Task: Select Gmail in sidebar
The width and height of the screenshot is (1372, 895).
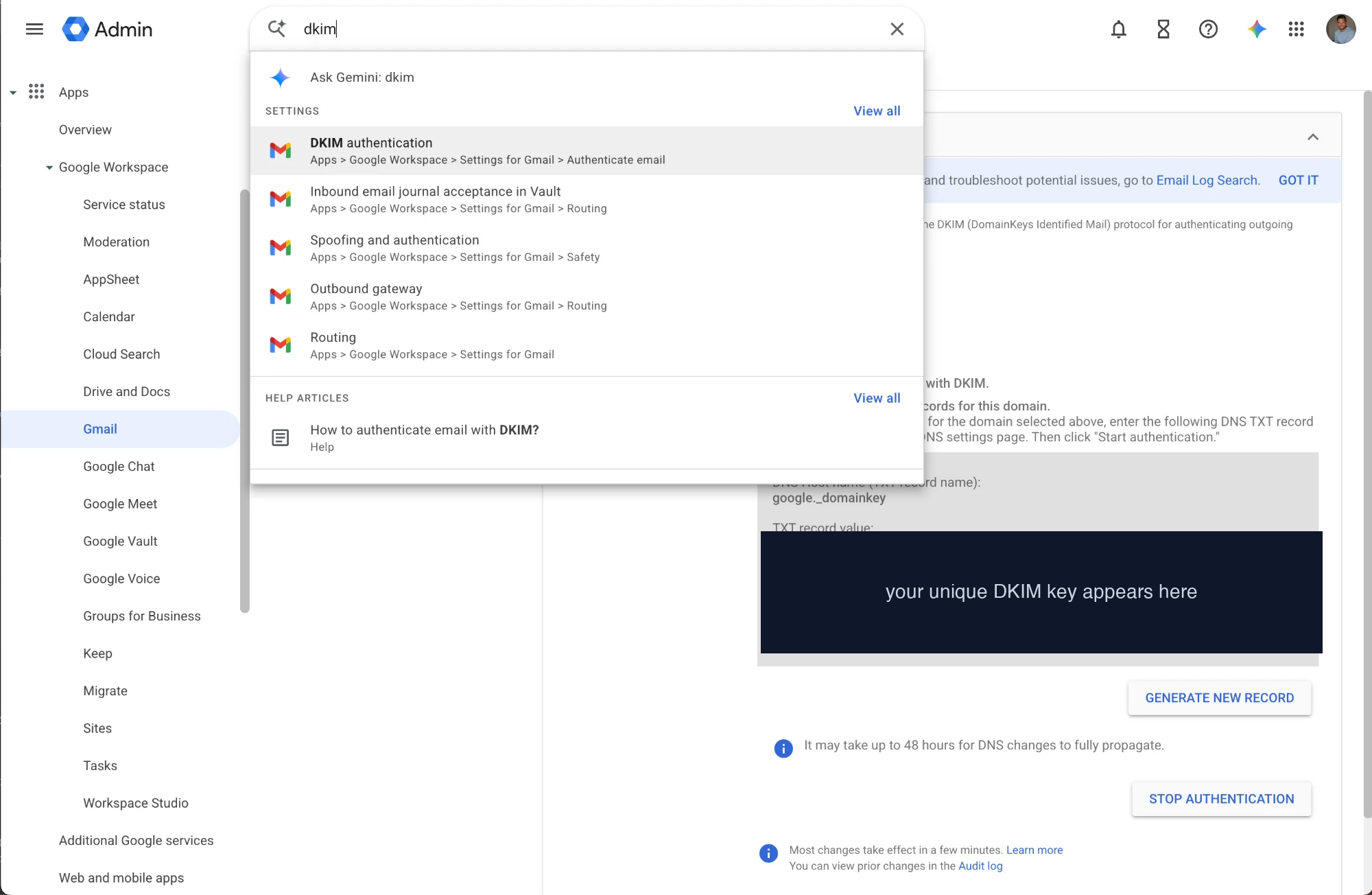Action: 120,429
